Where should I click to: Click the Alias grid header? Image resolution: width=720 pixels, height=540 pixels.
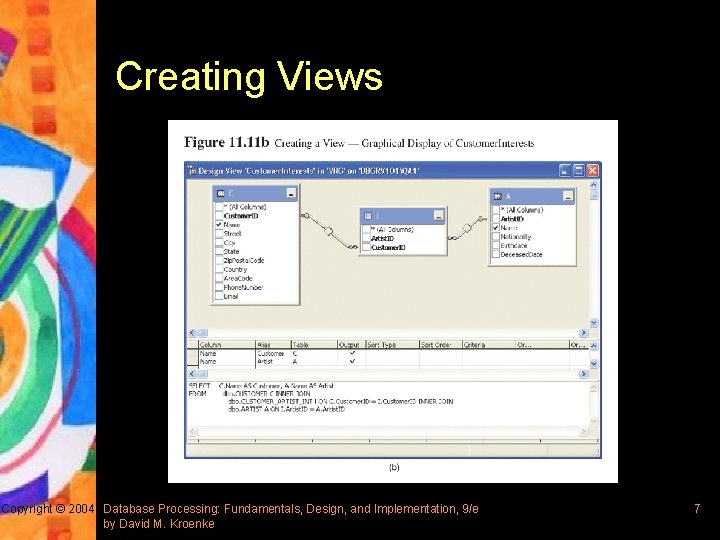click(273, 345)
